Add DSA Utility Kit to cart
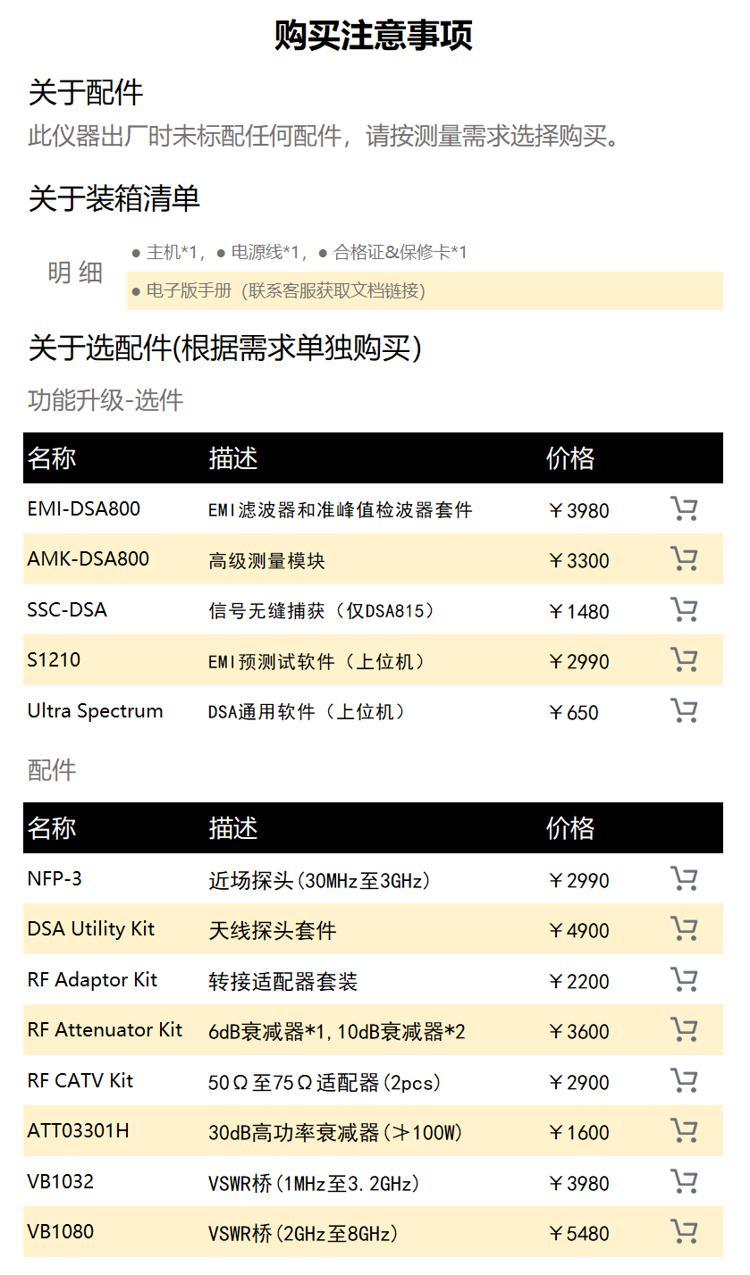The image size is (750, 1275). tap(684, 929)
